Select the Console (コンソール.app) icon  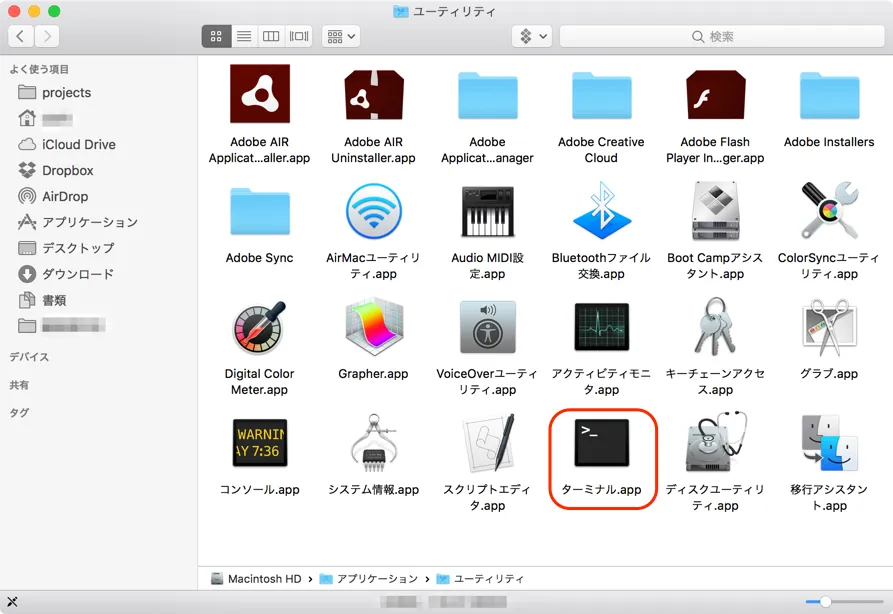point(260,443)
